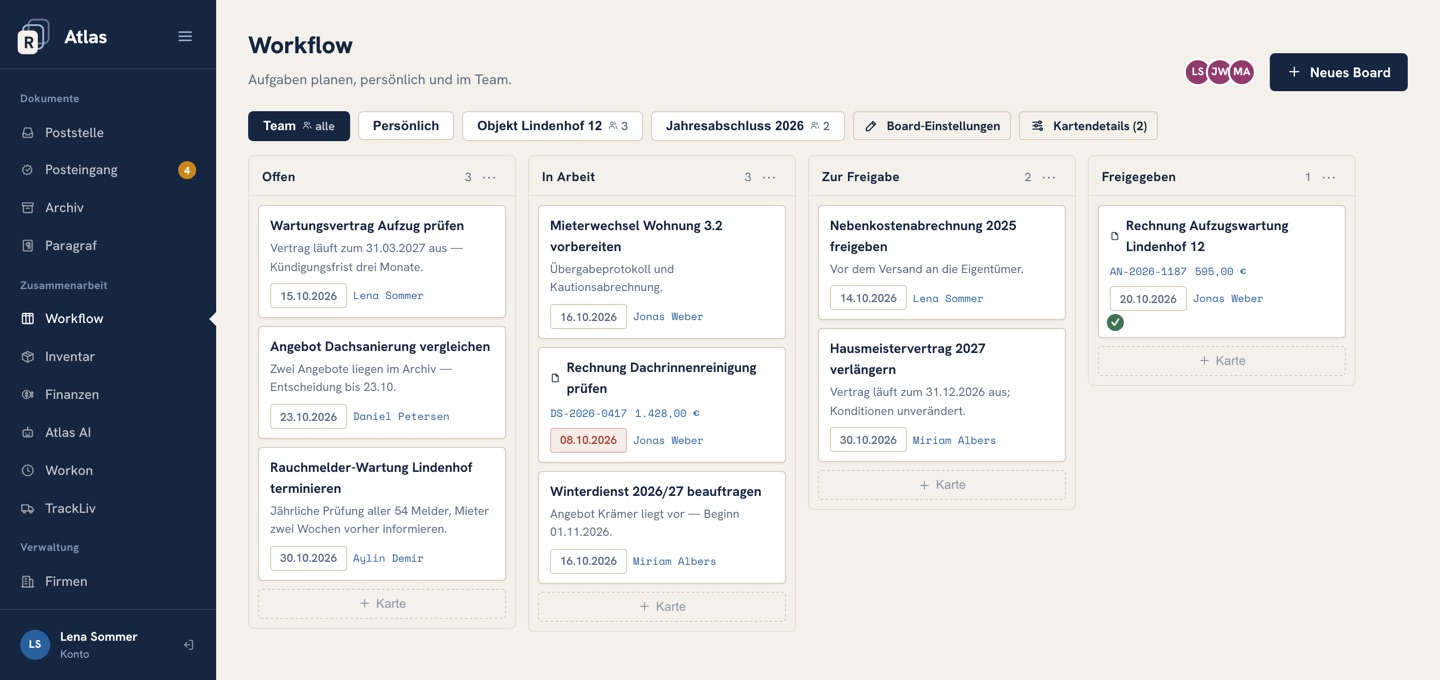Open card Angebot Dachsanierung vergleichen

[382, 382]
